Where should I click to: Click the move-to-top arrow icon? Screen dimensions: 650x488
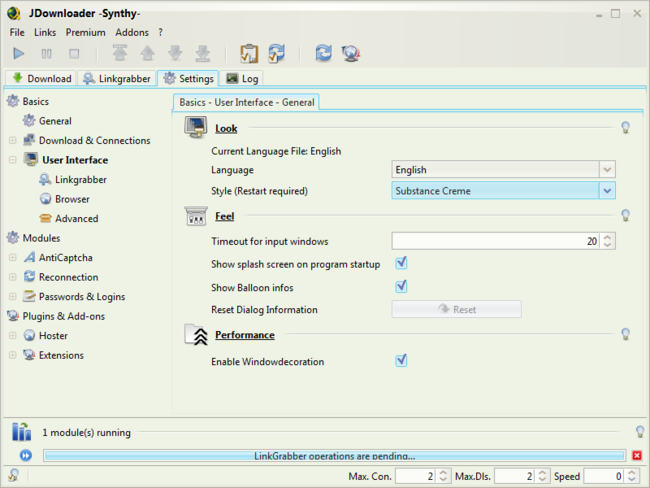pyautogui.click(x=120, y=53)
